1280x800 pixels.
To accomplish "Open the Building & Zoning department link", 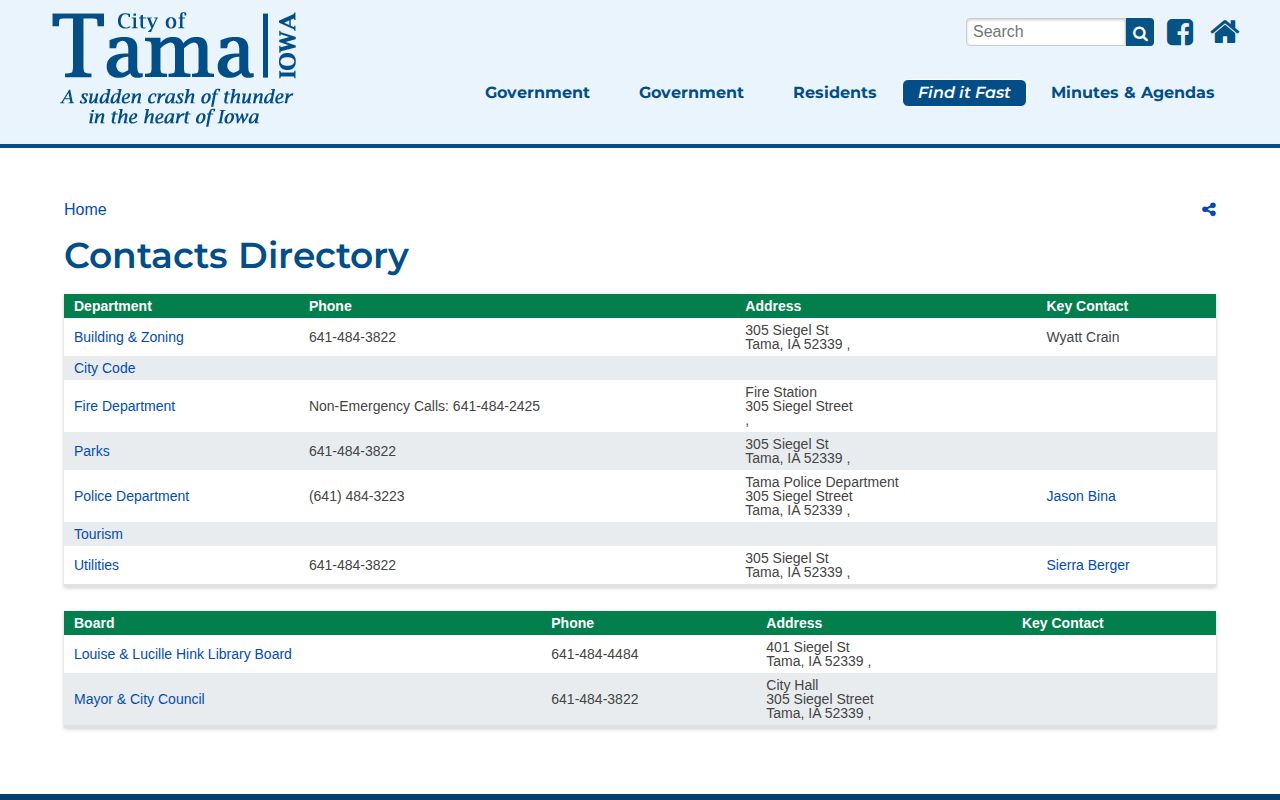I will point(129,337).
